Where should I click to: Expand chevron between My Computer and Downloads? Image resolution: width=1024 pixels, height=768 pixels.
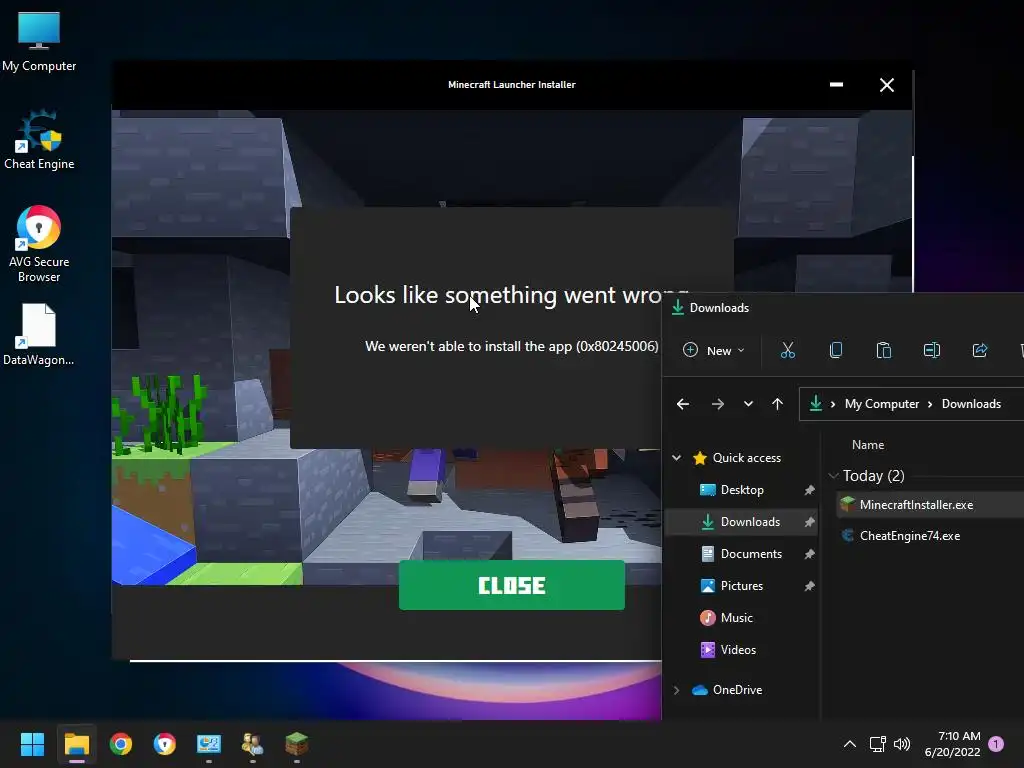(930, 404)
